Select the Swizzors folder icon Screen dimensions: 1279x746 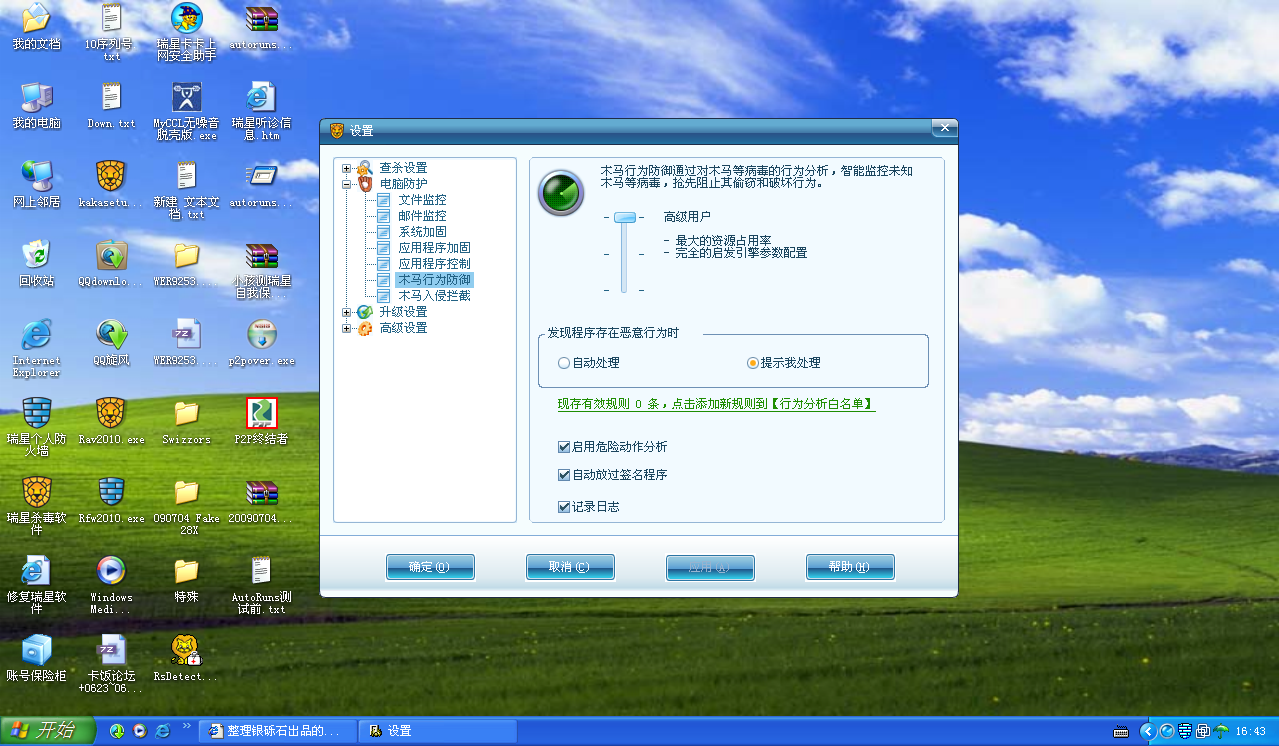click(x=186, y=421)
